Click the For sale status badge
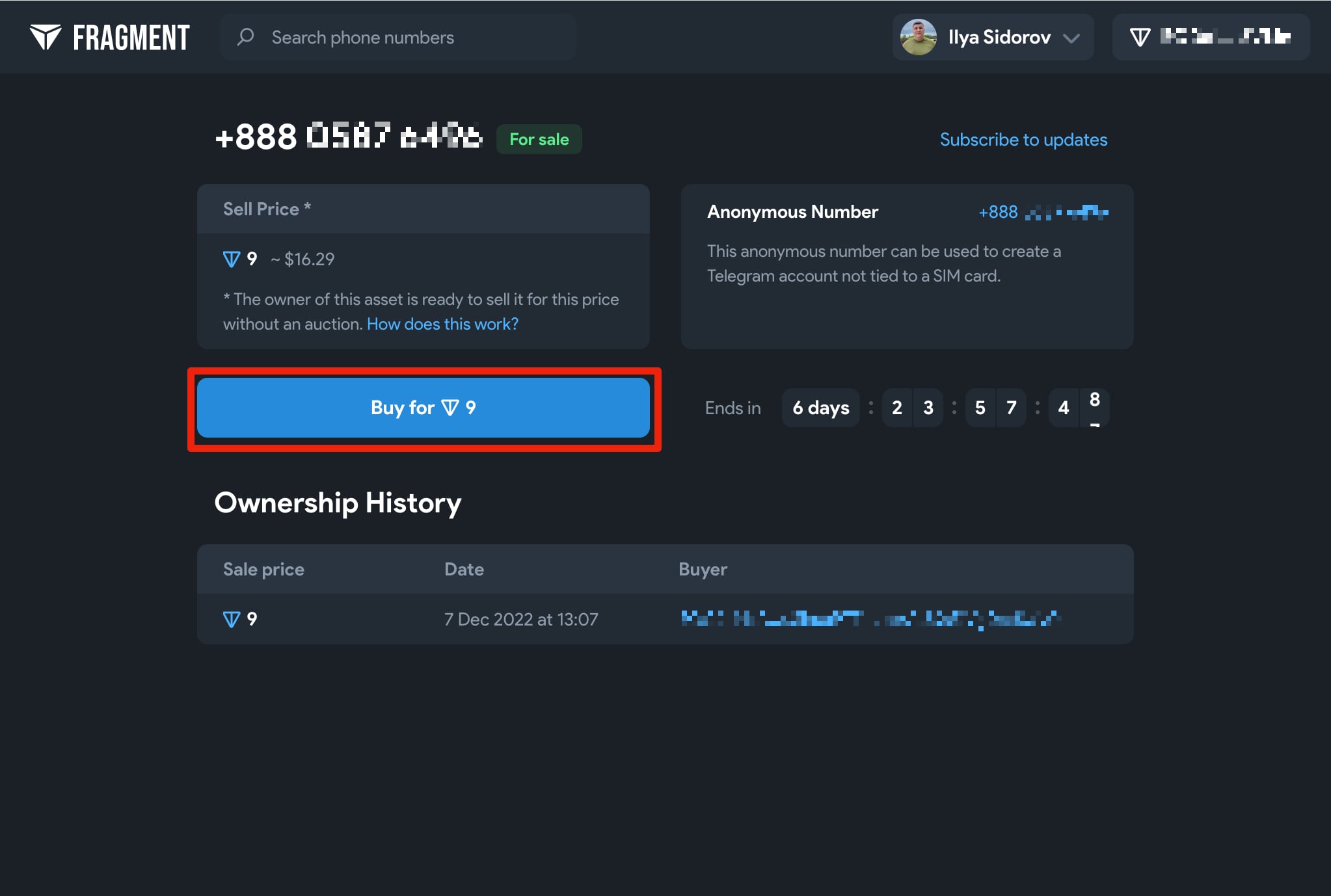 click(x=539, y=139)
